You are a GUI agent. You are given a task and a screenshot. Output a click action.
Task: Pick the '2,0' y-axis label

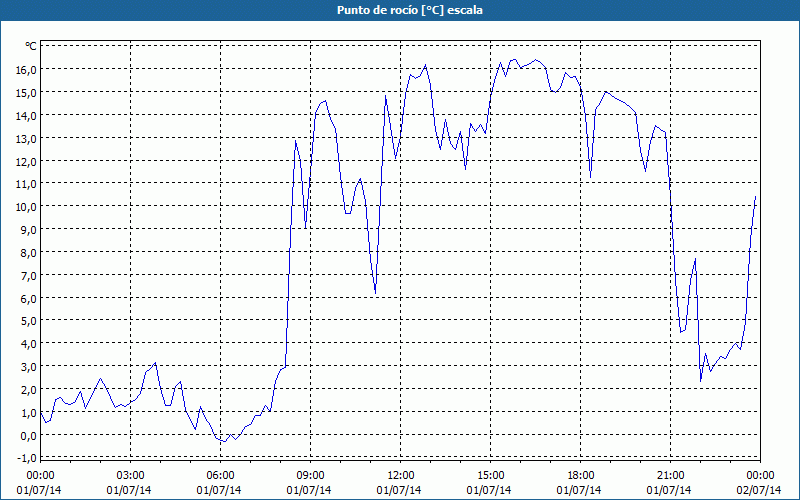point(29,390)
